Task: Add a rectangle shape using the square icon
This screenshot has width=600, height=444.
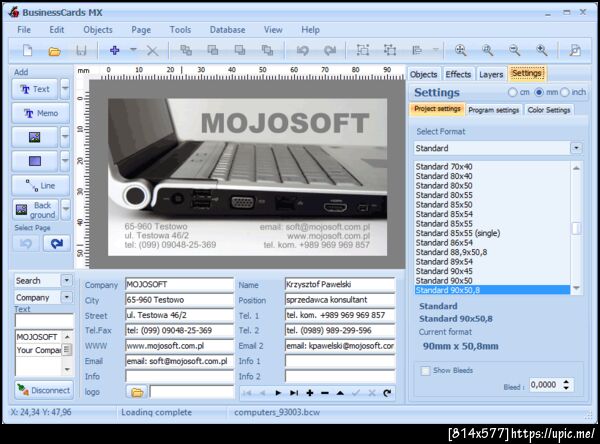Action: click(x=35, y=161)
